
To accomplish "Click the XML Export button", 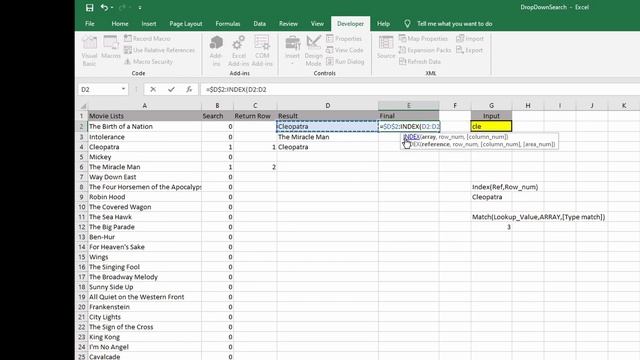I will [469, 50].
